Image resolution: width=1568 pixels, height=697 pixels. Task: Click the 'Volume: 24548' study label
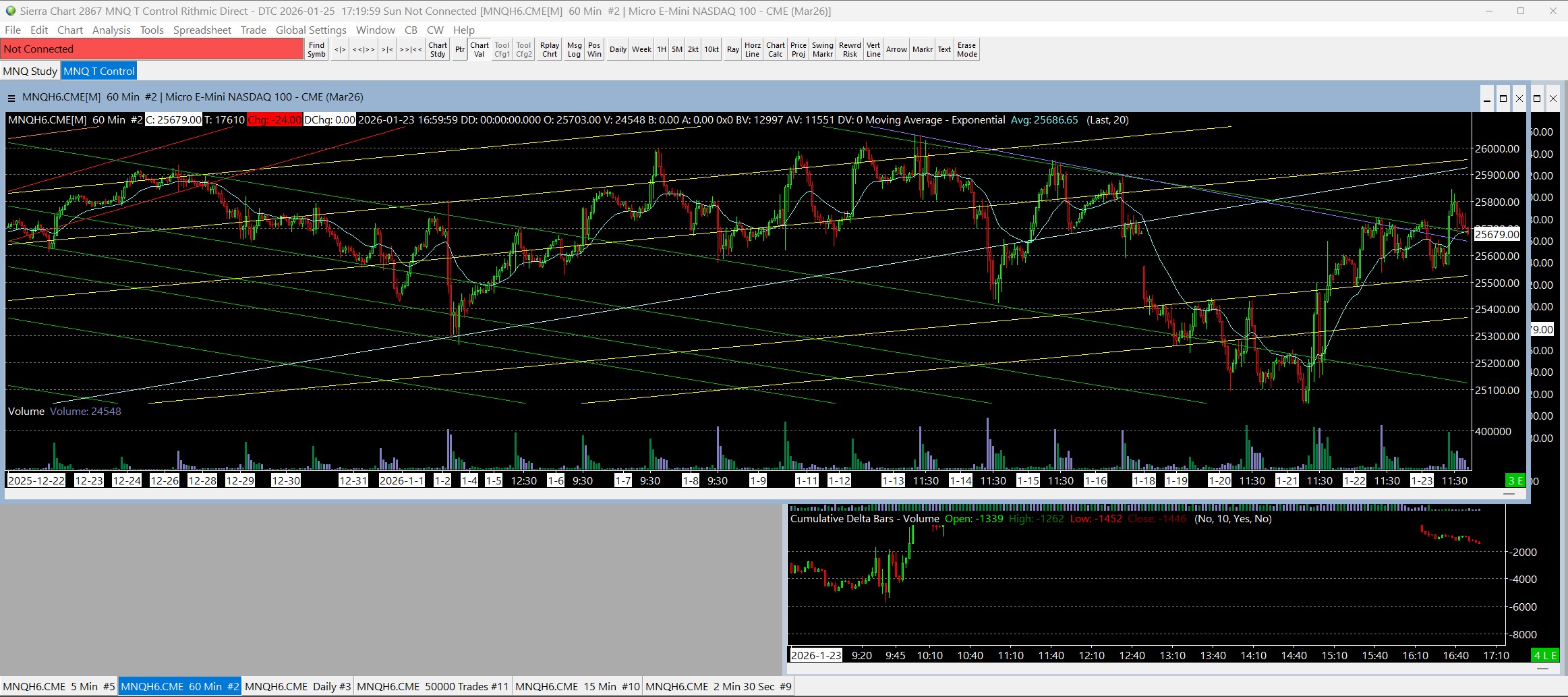point(86,411)
